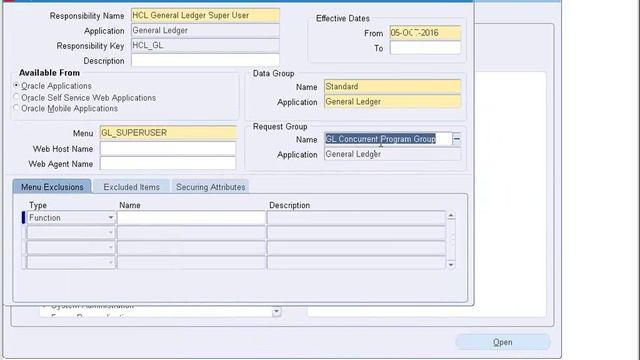Click the Open button in background window

coord(503,342)
